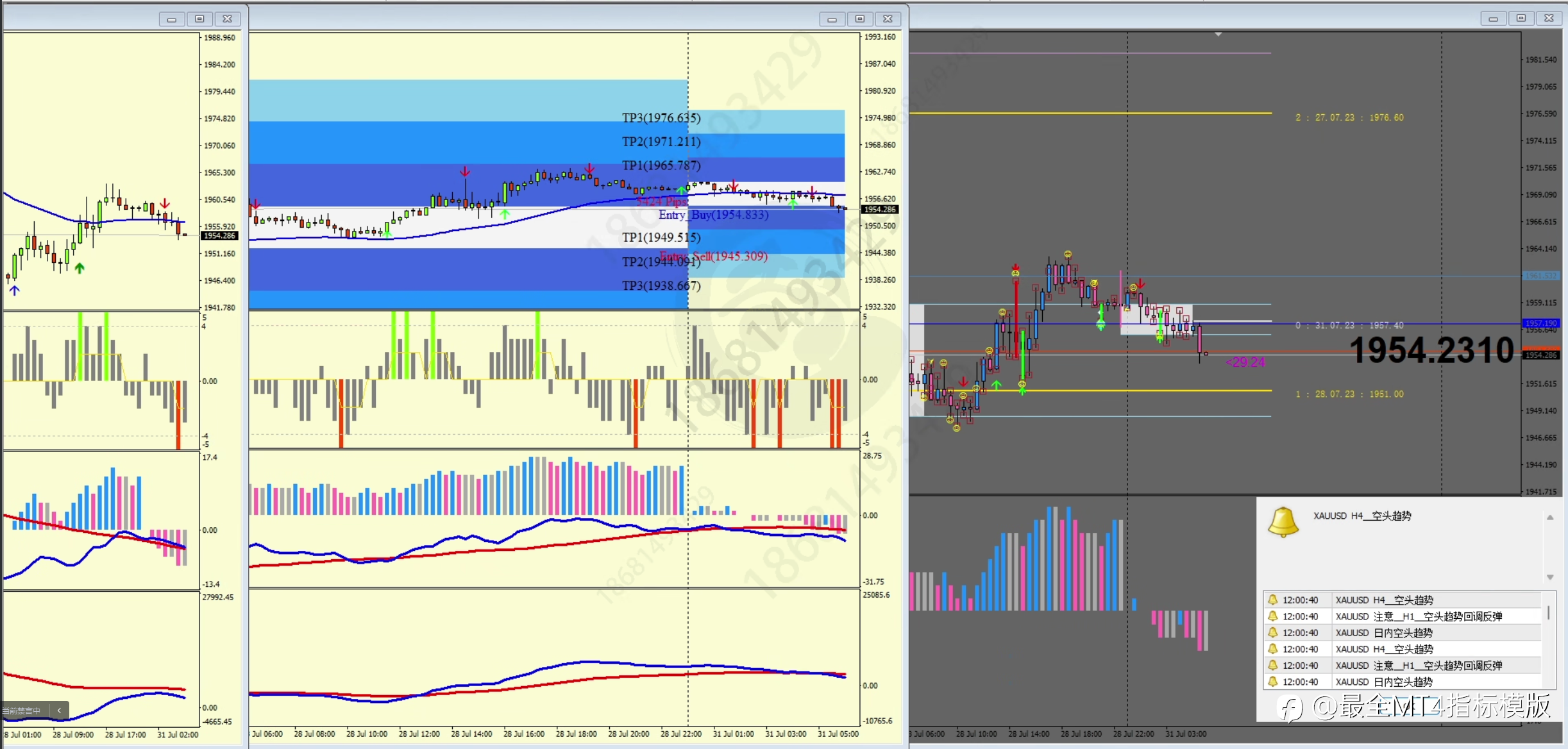Image resolution: width=1568 pixels, height=749 pixels.
Task: Minimize the middle chart window
Action: pyautogui.click(x=832, y=19)
